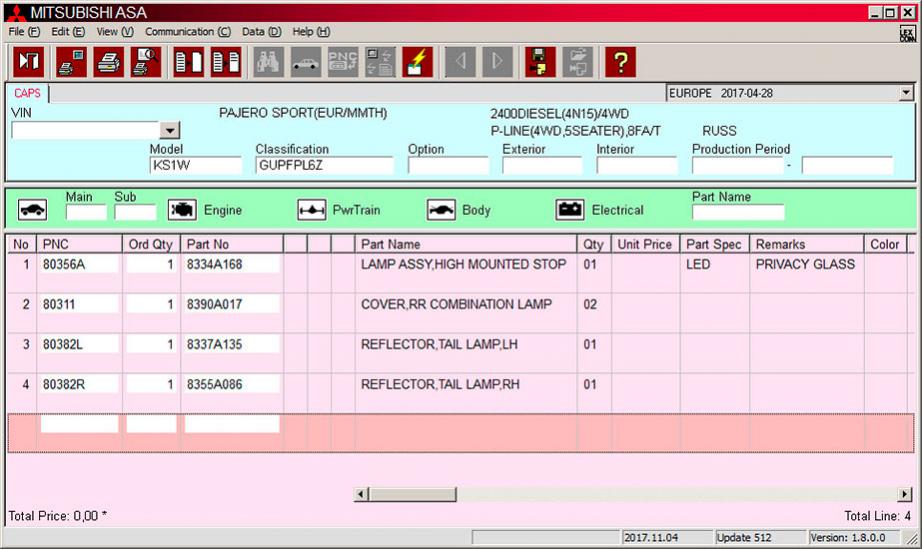922x549 pixels.
Task: Click the exit door toolbar icon
Action: coord(28,62)
